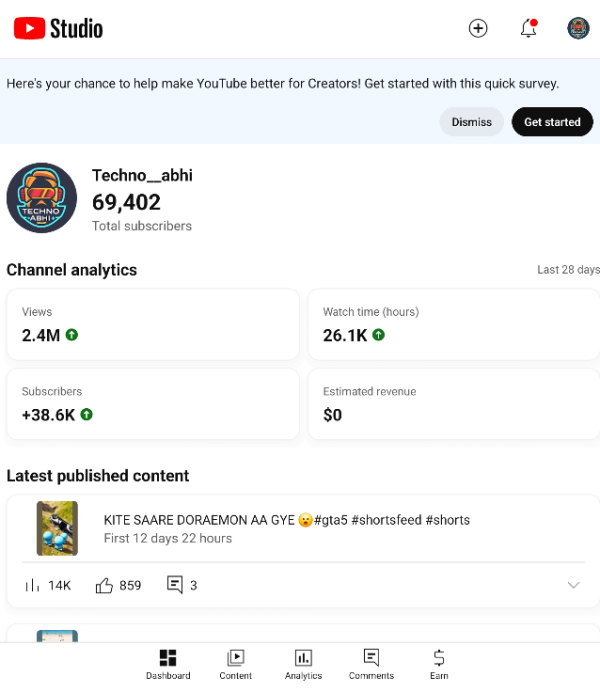Dismiss the creator survey banner
This screenshot has width=600, height=692.
pos(471,122)
